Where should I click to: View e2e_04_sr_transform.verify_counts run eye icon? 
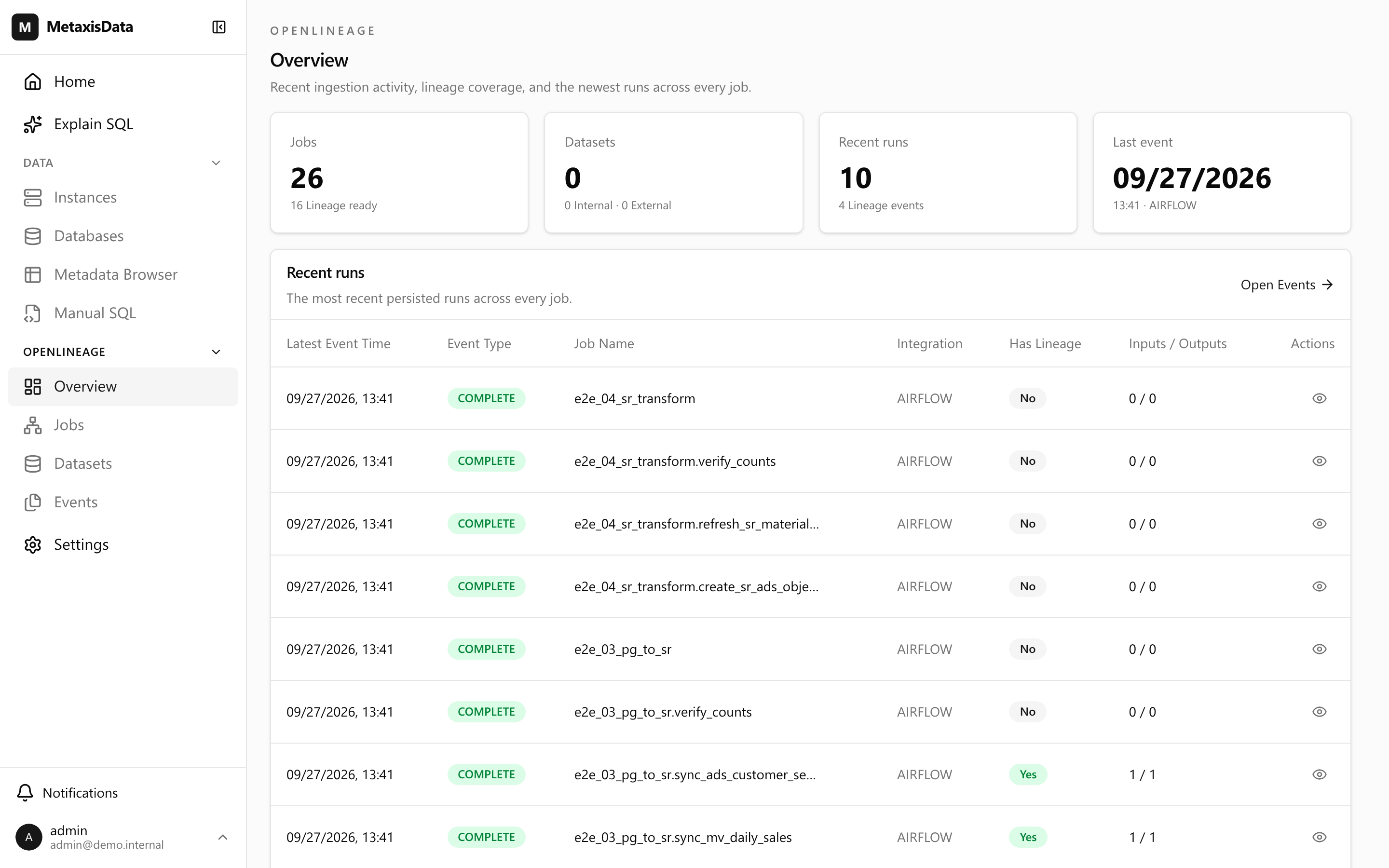[x=1319, y=461]
